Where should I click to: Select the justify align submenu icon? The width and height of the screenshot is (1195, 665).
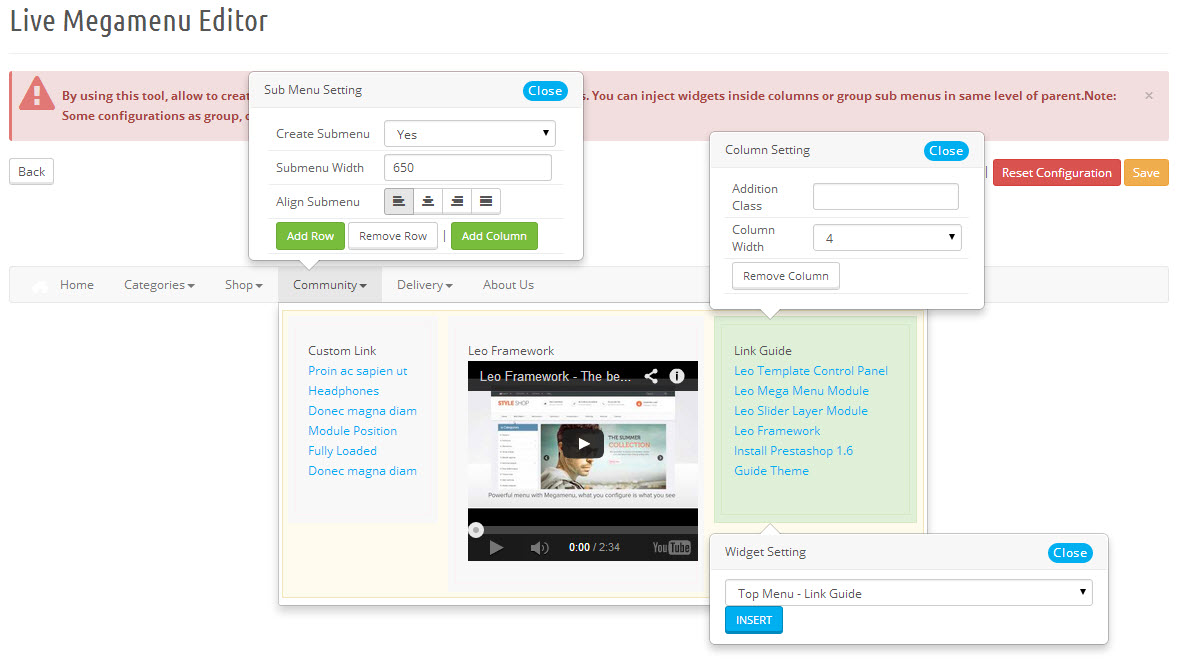486,202
